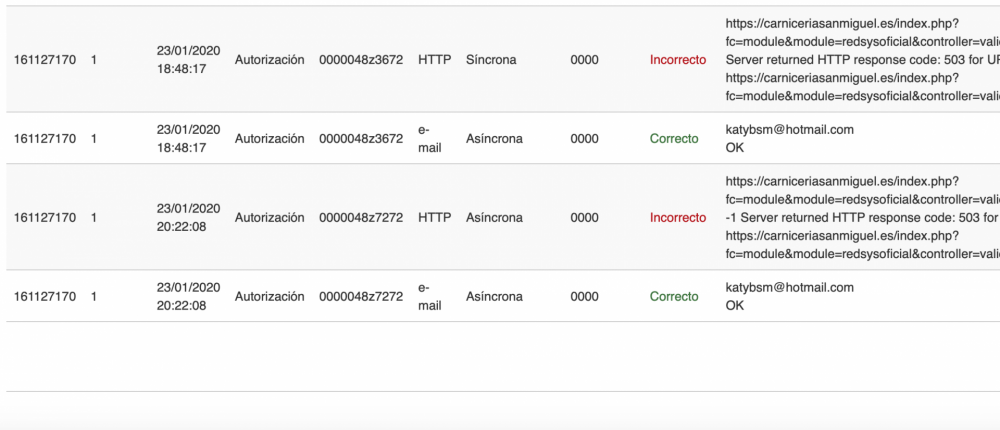Click the Incorrecto status for the 18:48:17 HTTP notification
This screenshot has width=1000, height=430.
point(677,60)
